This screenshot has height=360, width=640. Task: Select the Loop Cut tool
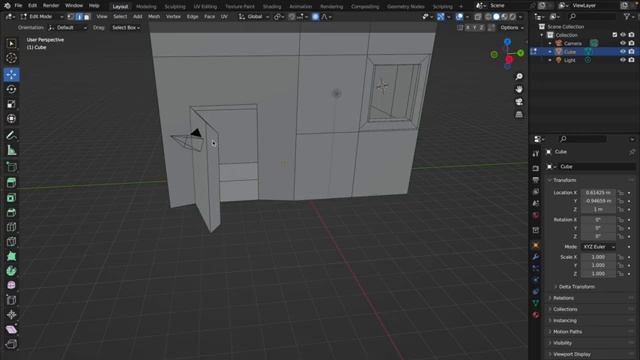11,227
